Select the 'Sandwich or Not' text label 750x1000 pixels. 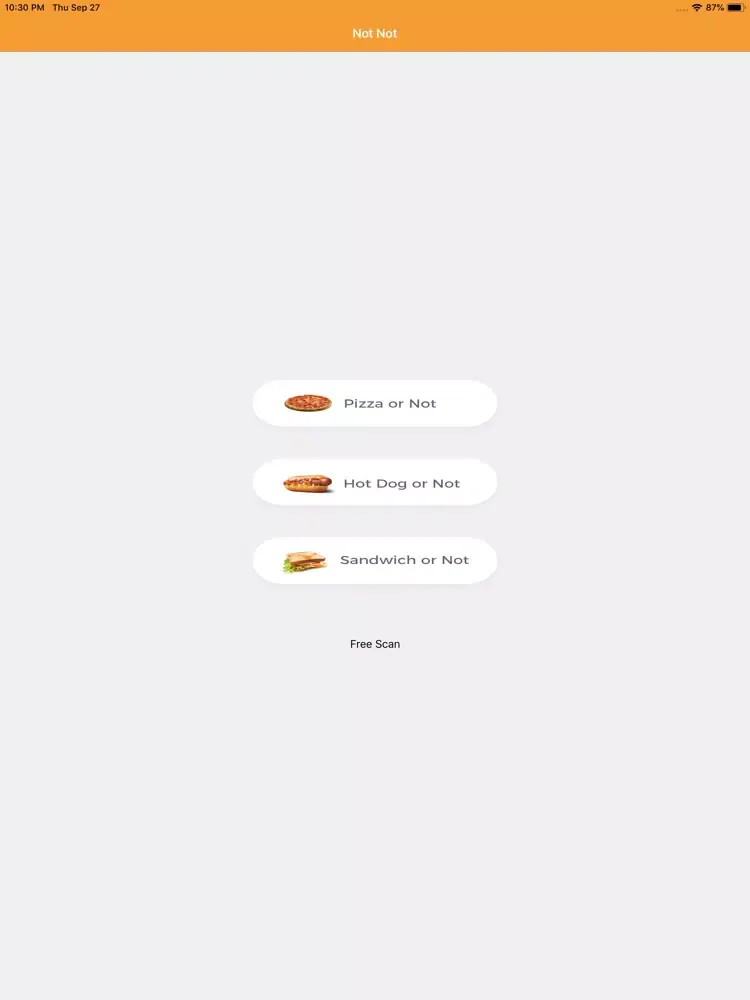pyautogui.click(x=404, y=560)
